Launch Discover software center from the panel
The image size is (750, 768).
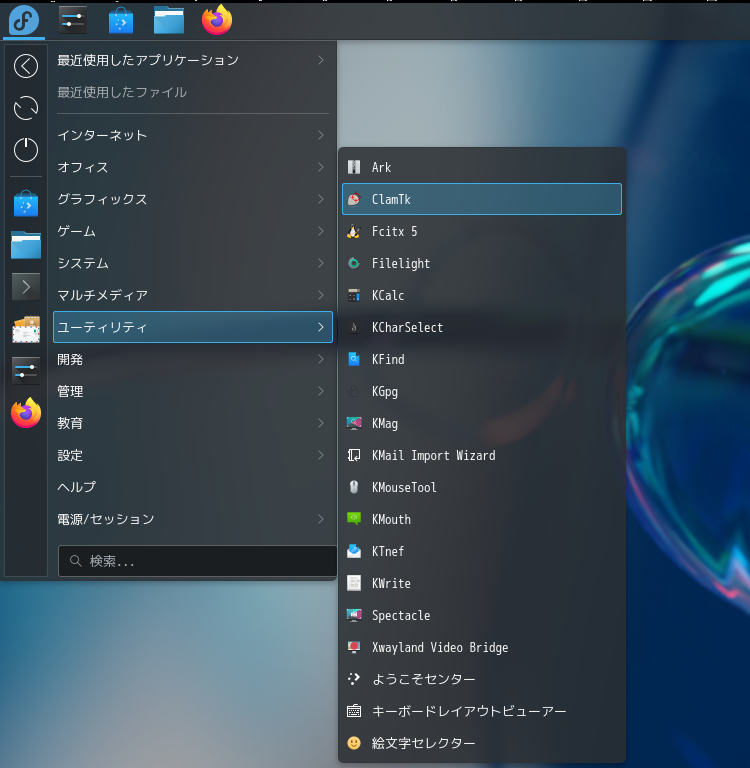pos(121,21)
